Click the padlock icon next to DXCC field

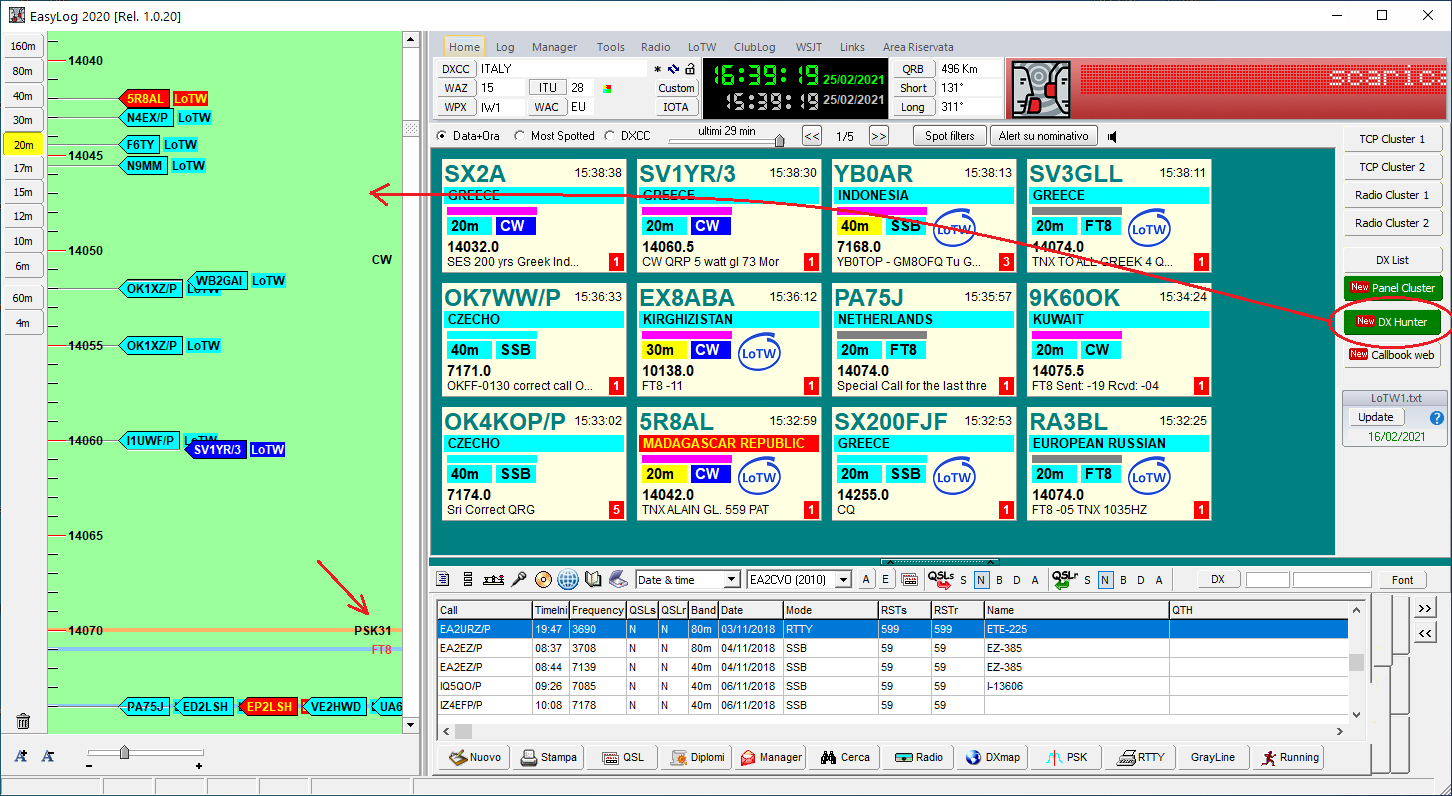click(x=689, y=69)
